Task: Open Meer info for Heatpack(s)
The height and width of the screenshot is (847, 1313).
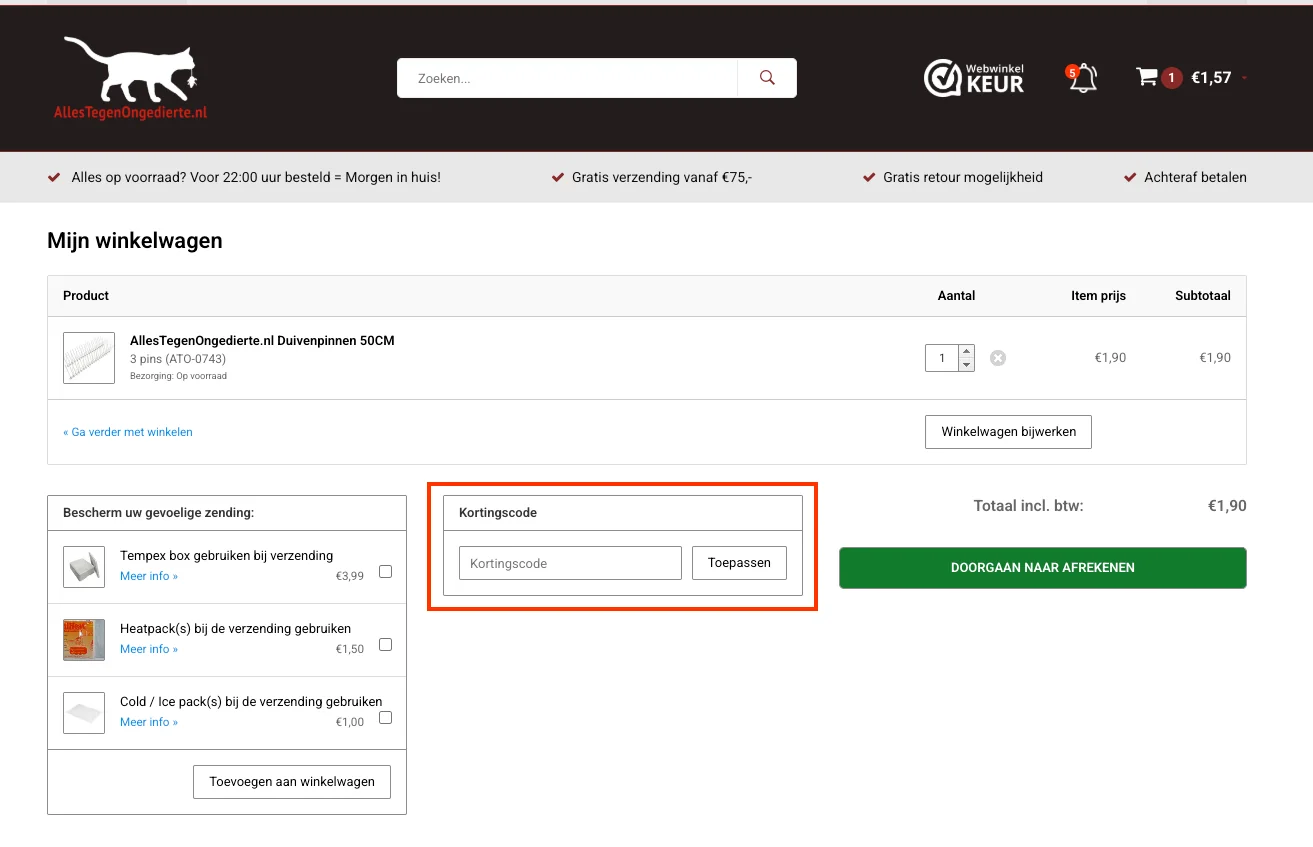Action: [149, 649]
